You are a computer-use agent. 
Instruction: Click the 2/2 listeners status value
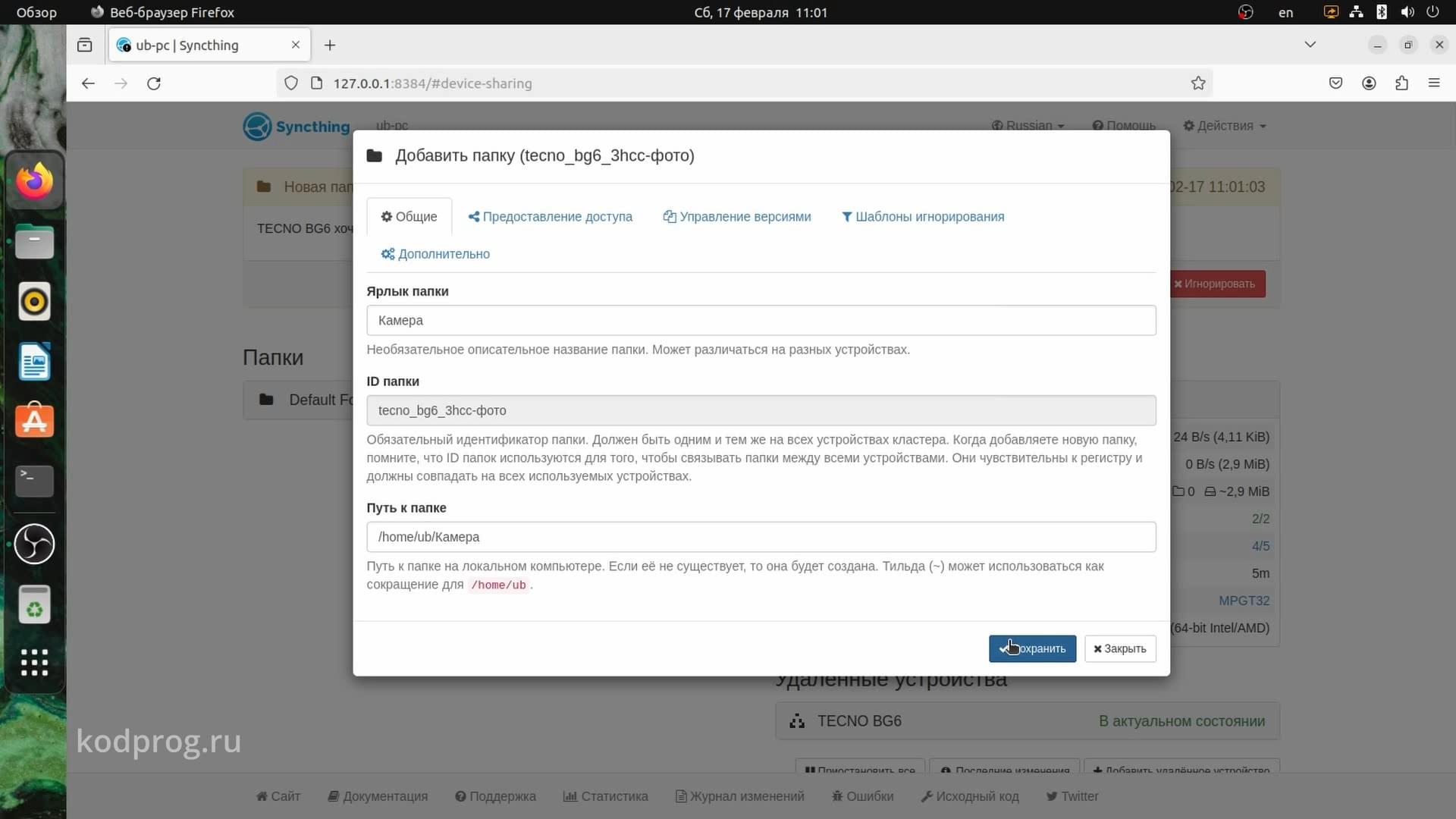(x=1260, y=519)
